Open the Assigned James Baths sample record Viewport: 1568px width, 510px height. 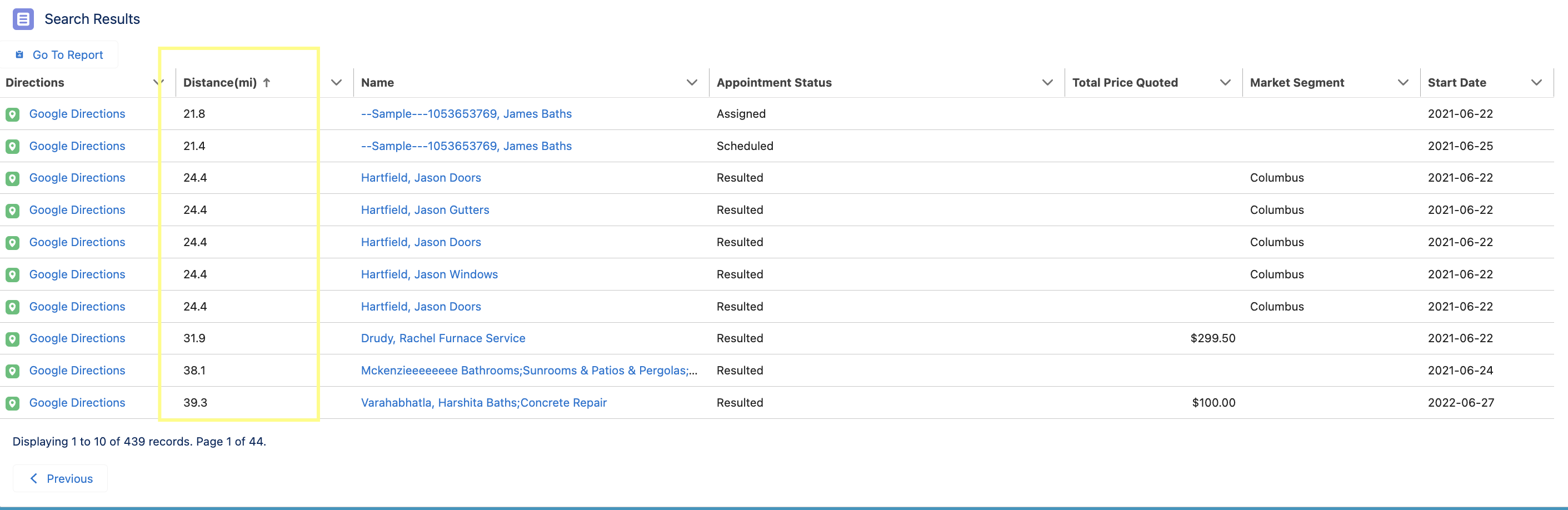tap(466, 114)
